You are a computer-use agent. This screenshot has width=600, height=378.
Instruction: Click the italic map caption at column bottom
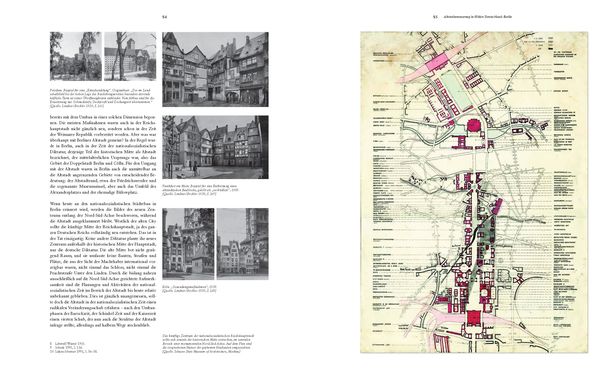pos(208,343)
